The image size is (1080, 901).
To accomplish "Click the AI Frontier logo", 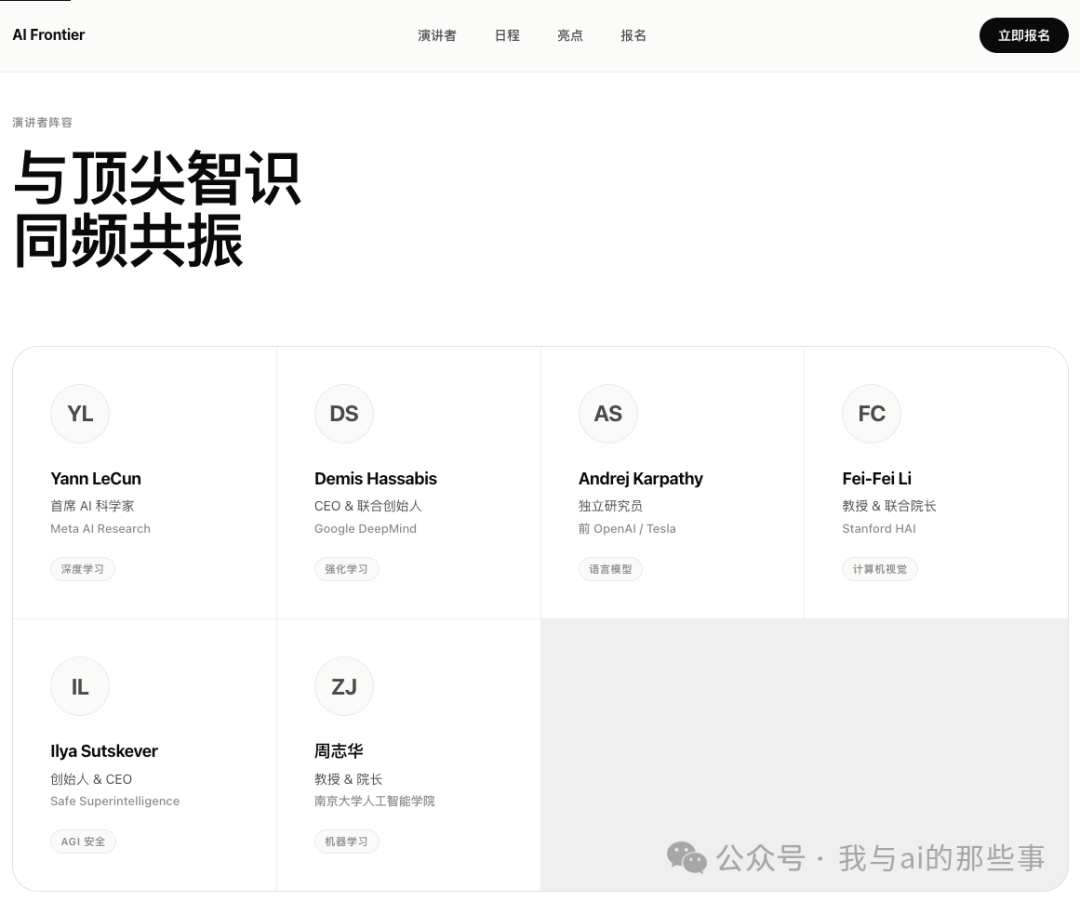I will coord(48,34).
